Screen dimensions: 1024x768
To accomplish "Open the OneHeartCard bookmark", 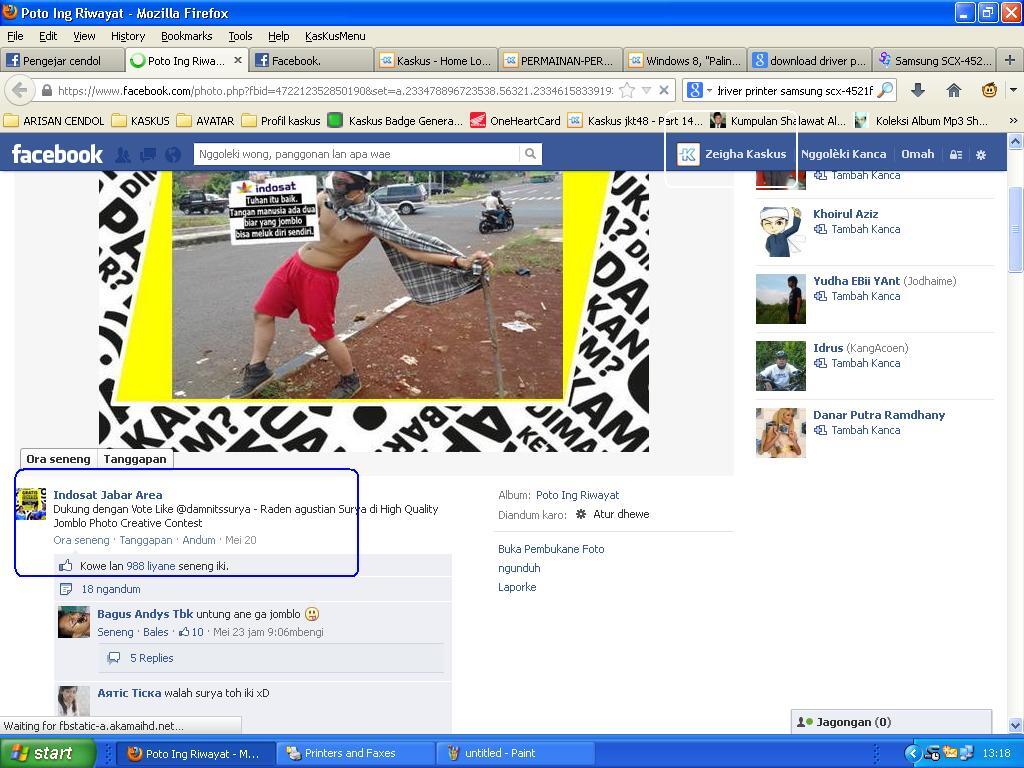I will click(516, 121).
